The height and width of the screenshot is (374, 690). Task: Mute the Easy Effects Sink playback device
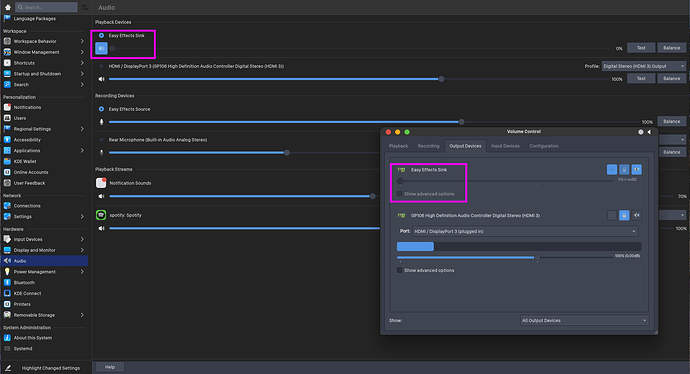tap(101, 48)
